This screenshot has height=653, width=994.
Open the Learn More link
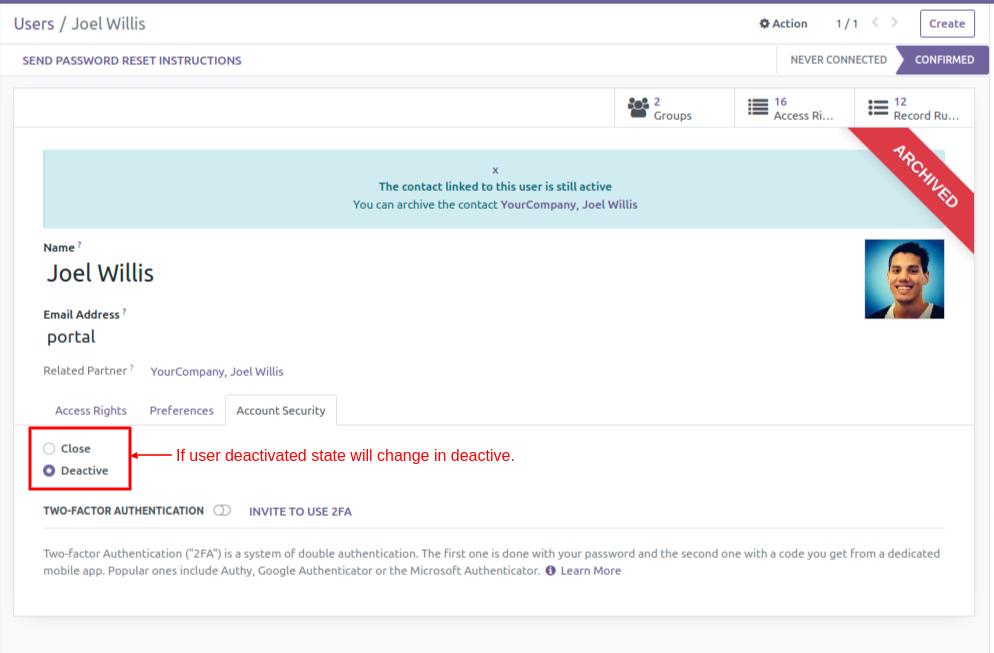[591, 571]
